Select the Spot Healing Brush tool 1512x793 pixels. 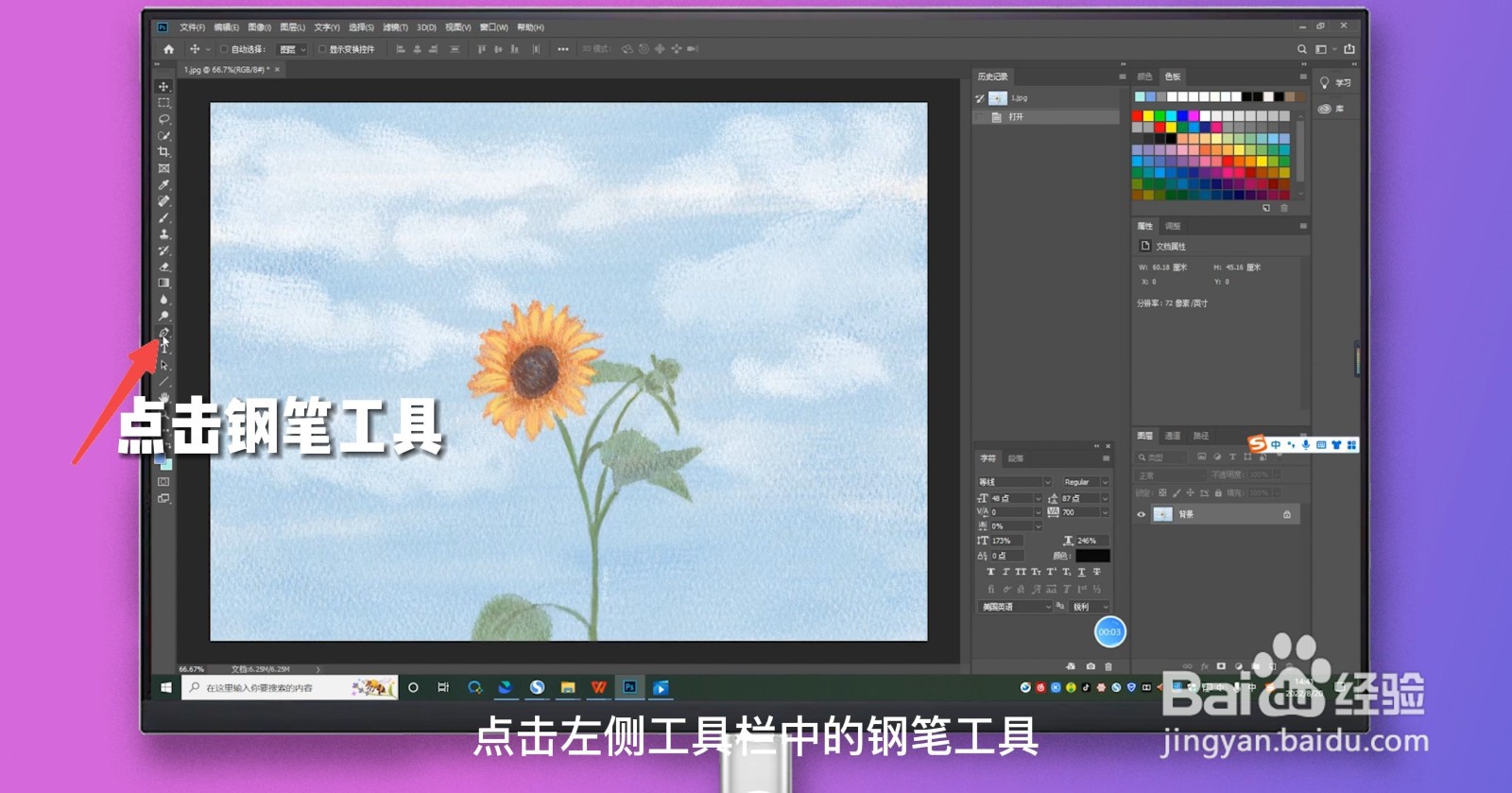(x=163, y=200)
